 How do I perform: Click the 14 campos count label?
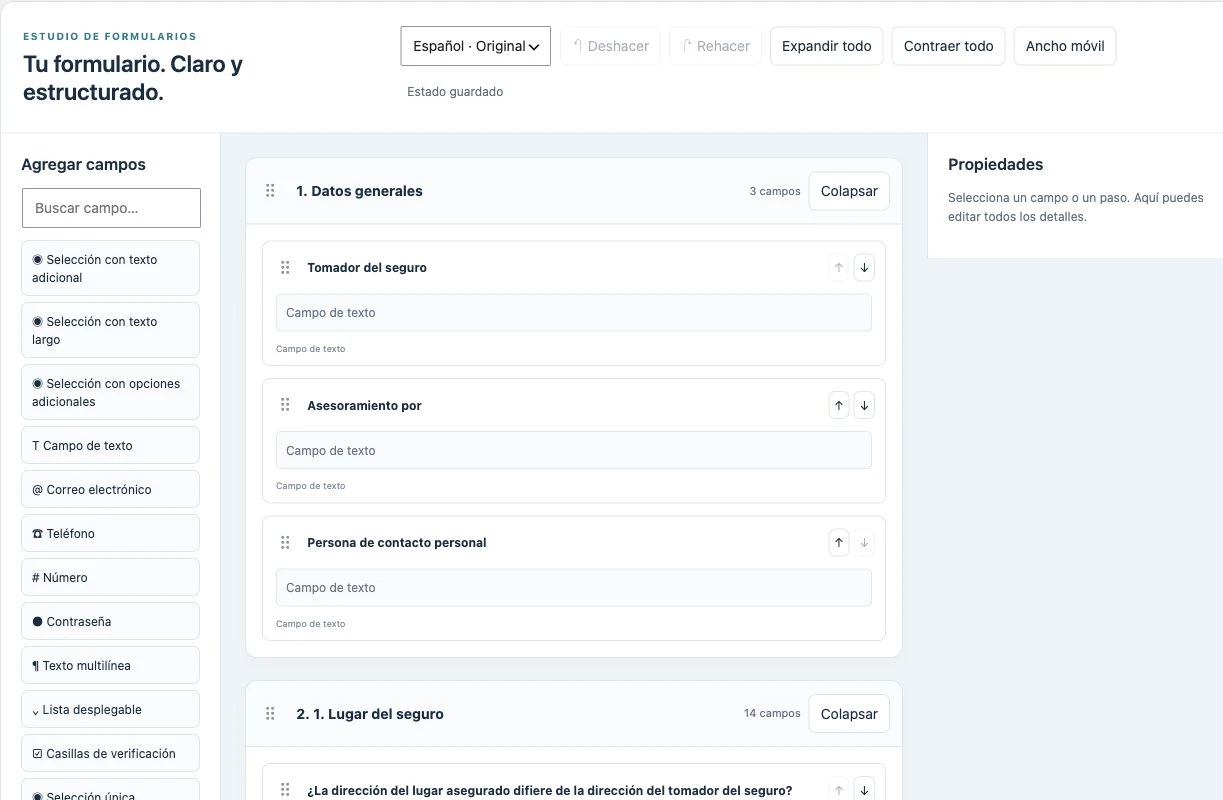coord(772,714)
